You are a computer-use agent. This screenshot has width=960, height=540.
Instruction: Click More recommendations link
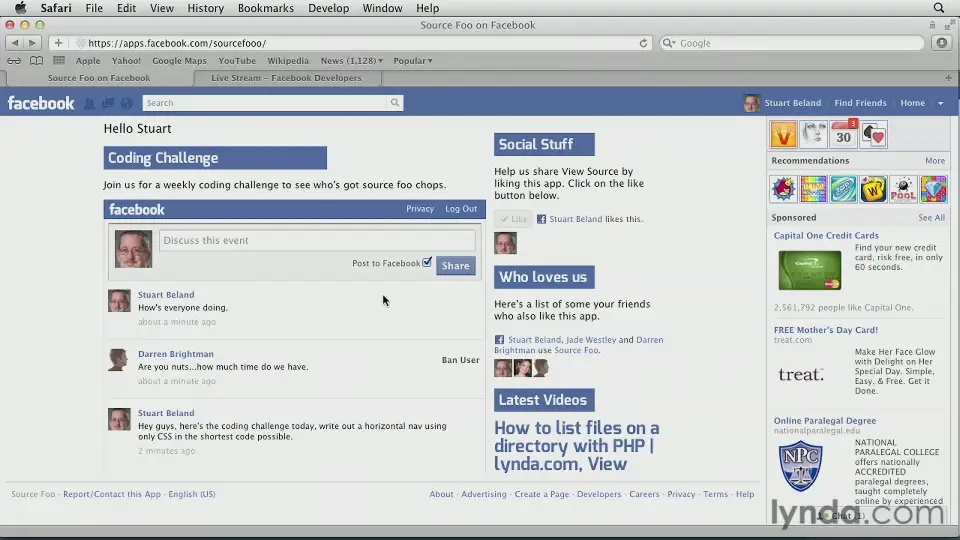[x=935, y=160]
